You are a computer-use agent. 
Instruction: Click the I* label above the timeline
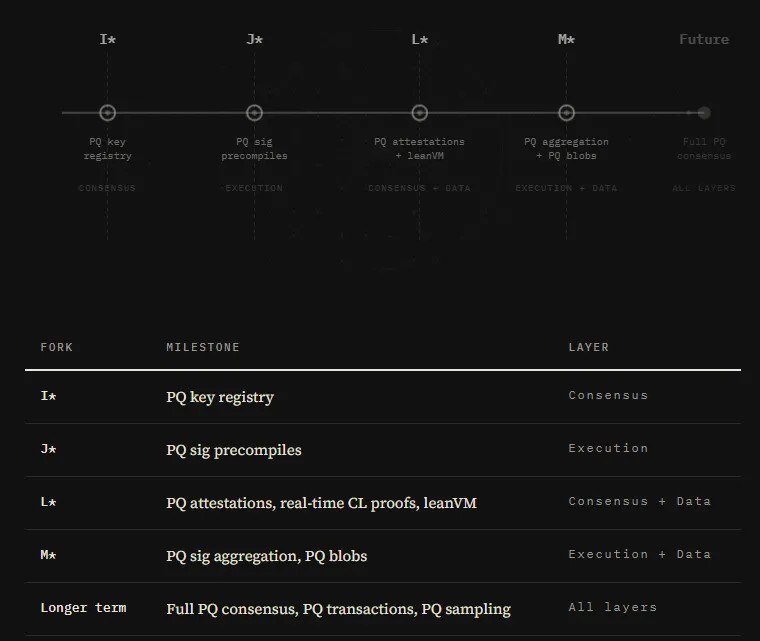click(108, 40)
